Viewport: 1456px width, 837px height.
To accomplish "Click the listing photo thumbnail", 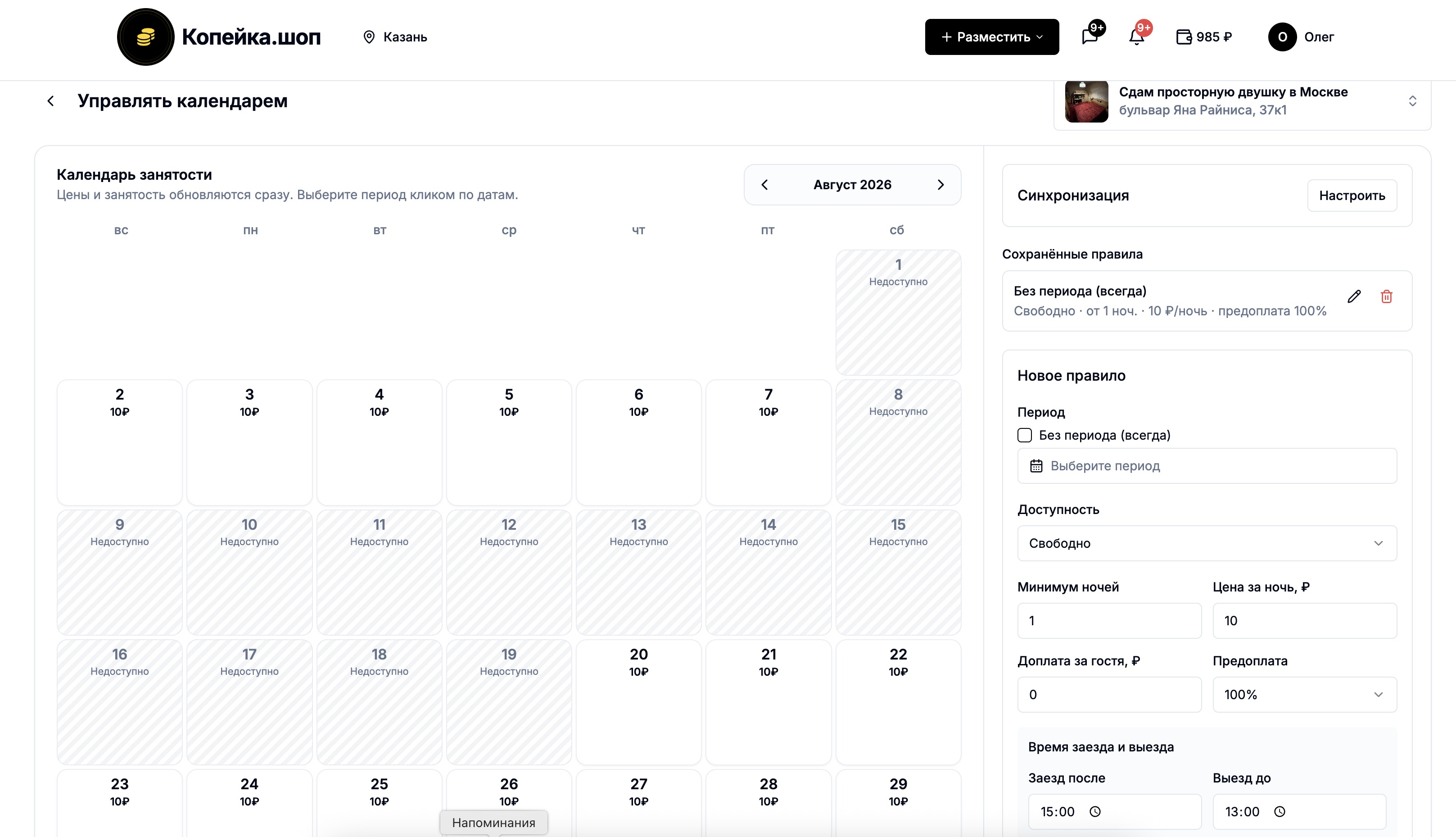I will pos(1087,101).
